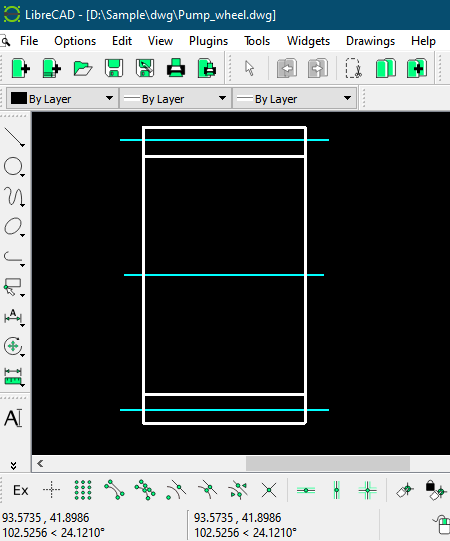Click the right-hand "102.5256 < 24.1210°" readout
This screenshot has height=541, width=450.
pyautogui.click(x=245, y=532)
